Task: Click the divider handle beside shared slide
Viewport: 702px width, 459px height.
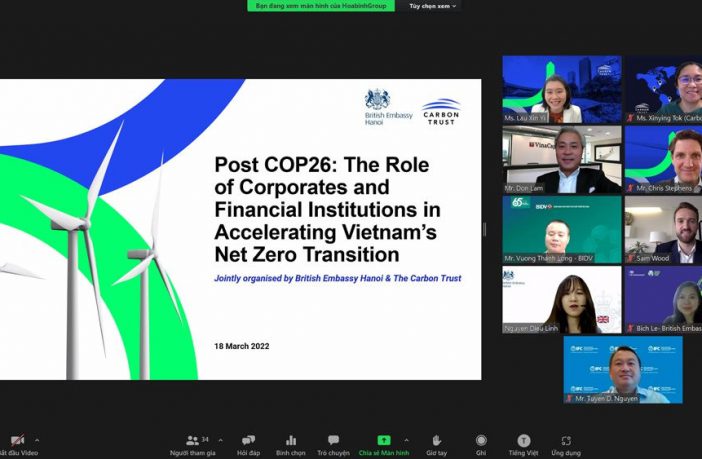Action: [x=485, y=229]
